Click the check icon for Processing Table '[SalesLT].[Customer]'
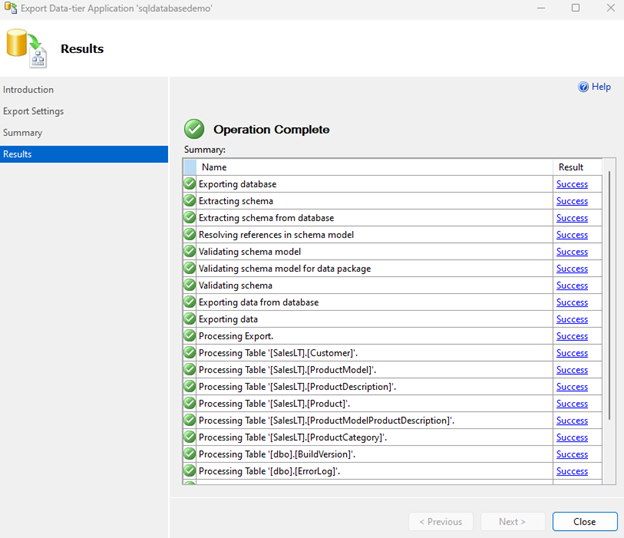Image resolution: width=624 pixels, height=538 pixels. 190,353
